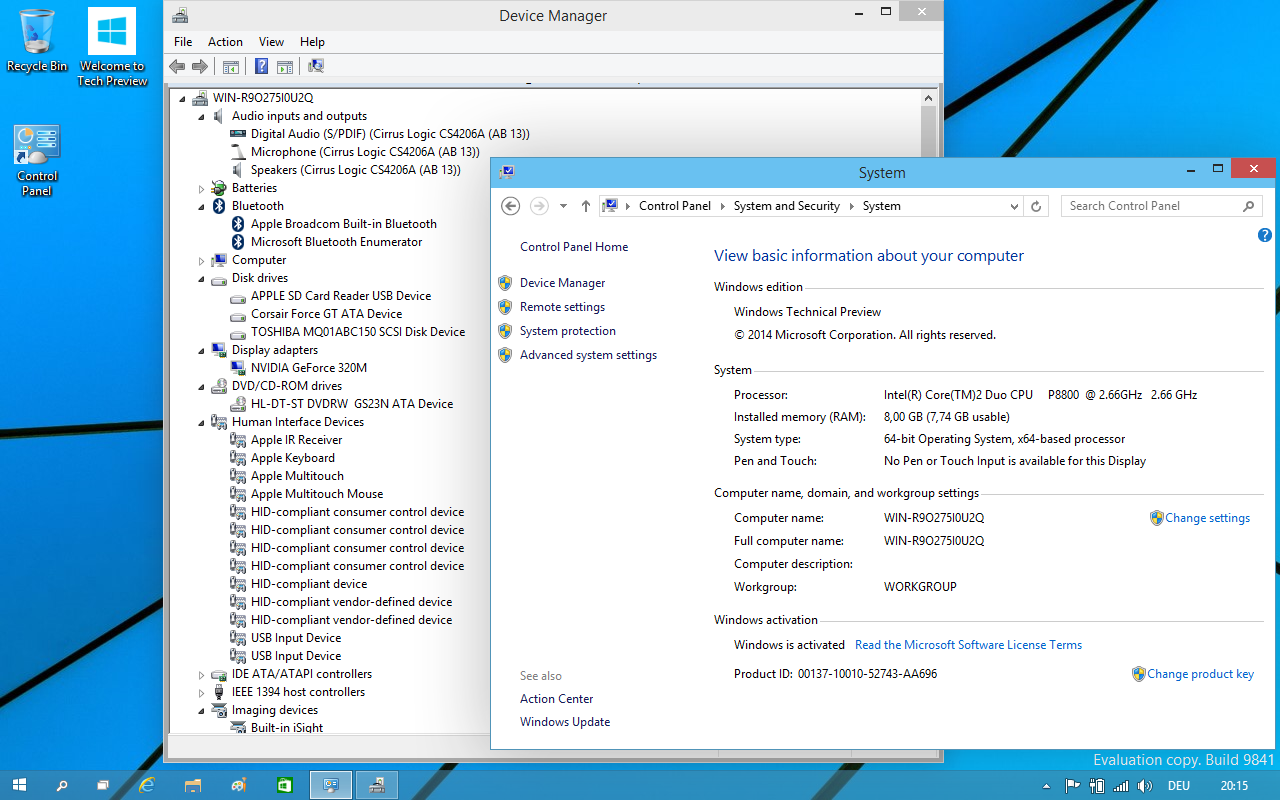The image size is (1280, 800).
Task: Click the battery power icon in system tray
Action: coord(1098,786)
